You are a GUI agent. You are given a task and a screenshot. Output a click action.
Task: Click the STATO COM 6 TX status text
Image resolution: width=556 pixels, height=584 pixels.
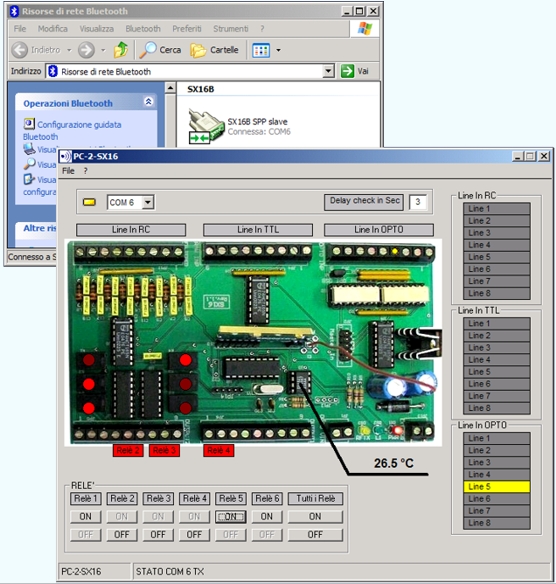coord(170,572)
